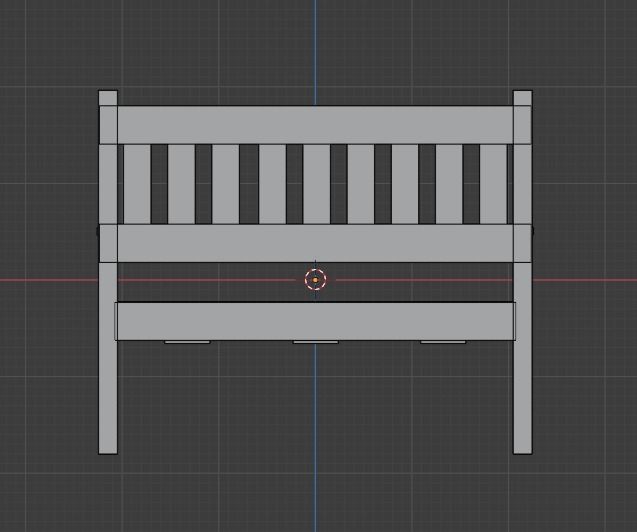637x532 pixels.
Task: Select the left support bracket under the seat
Action: pos(187,342)
